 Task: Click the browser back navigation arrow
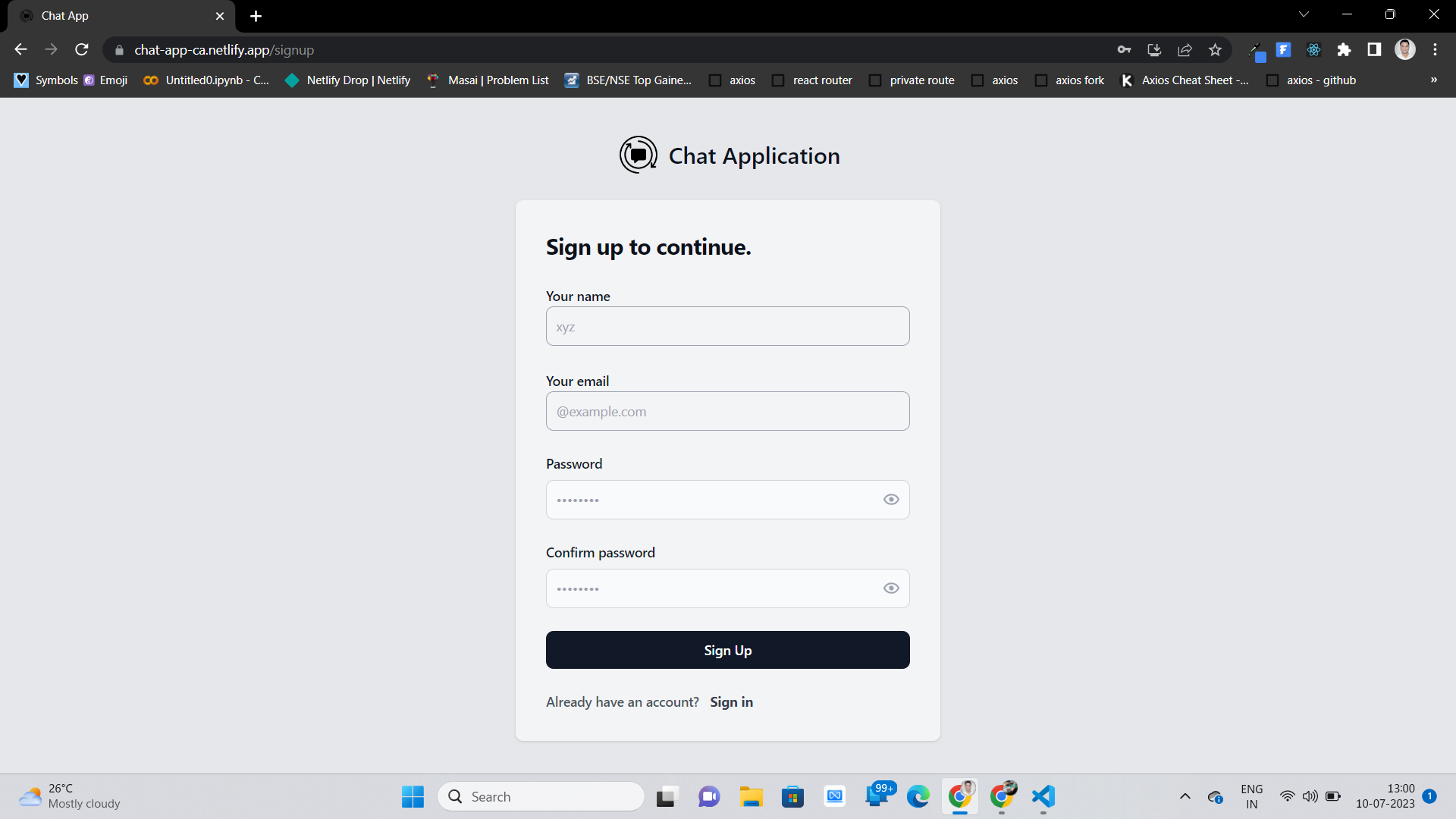[20, 50]
